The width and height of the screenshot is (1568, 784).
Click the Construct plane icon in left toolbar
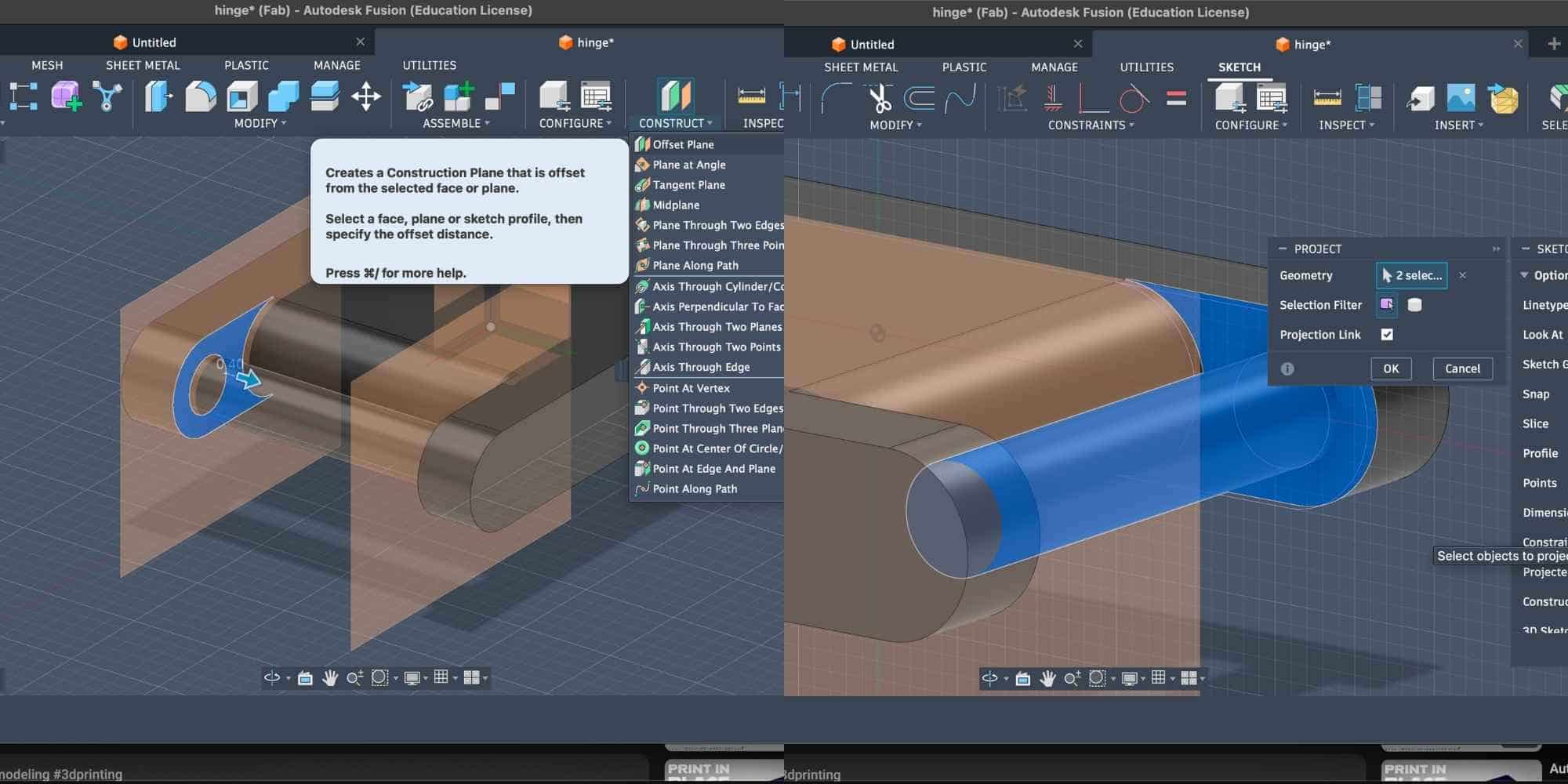pyautogui.click(x=675, y=96)
